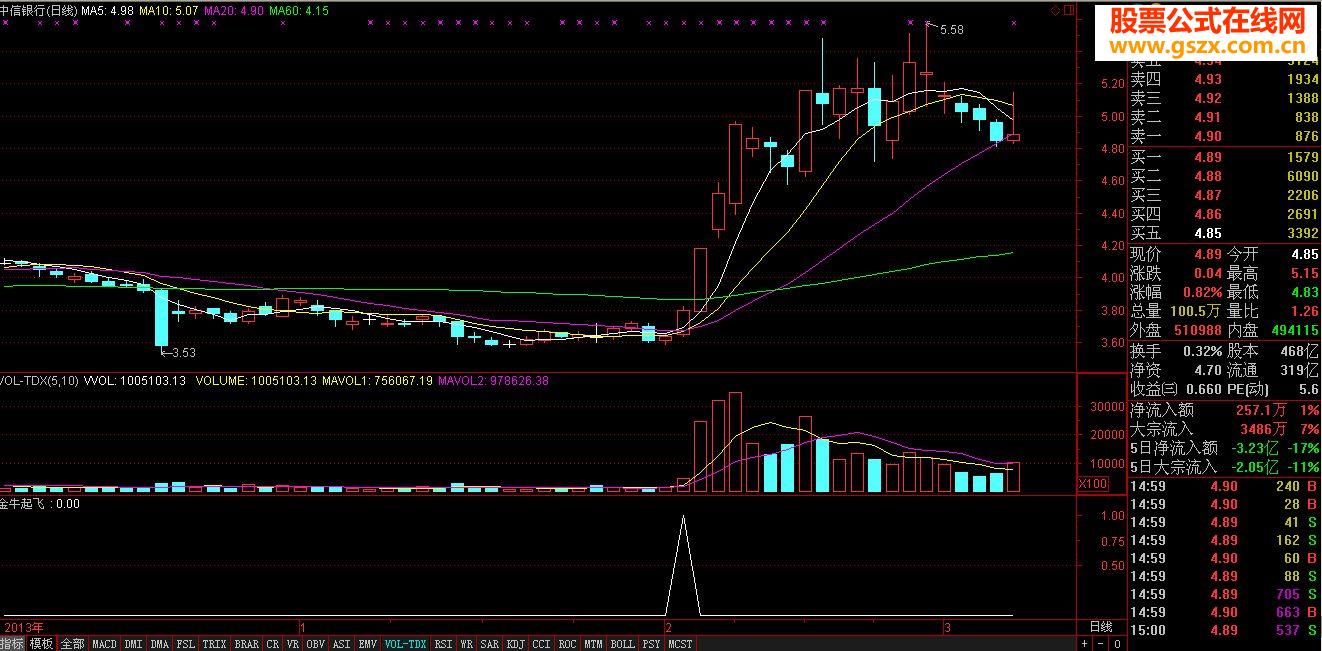Image resolution: width=1322 pixels, height=651 pixels.
Task: Select the RSI indicator tab
Action: coord(444,644)
